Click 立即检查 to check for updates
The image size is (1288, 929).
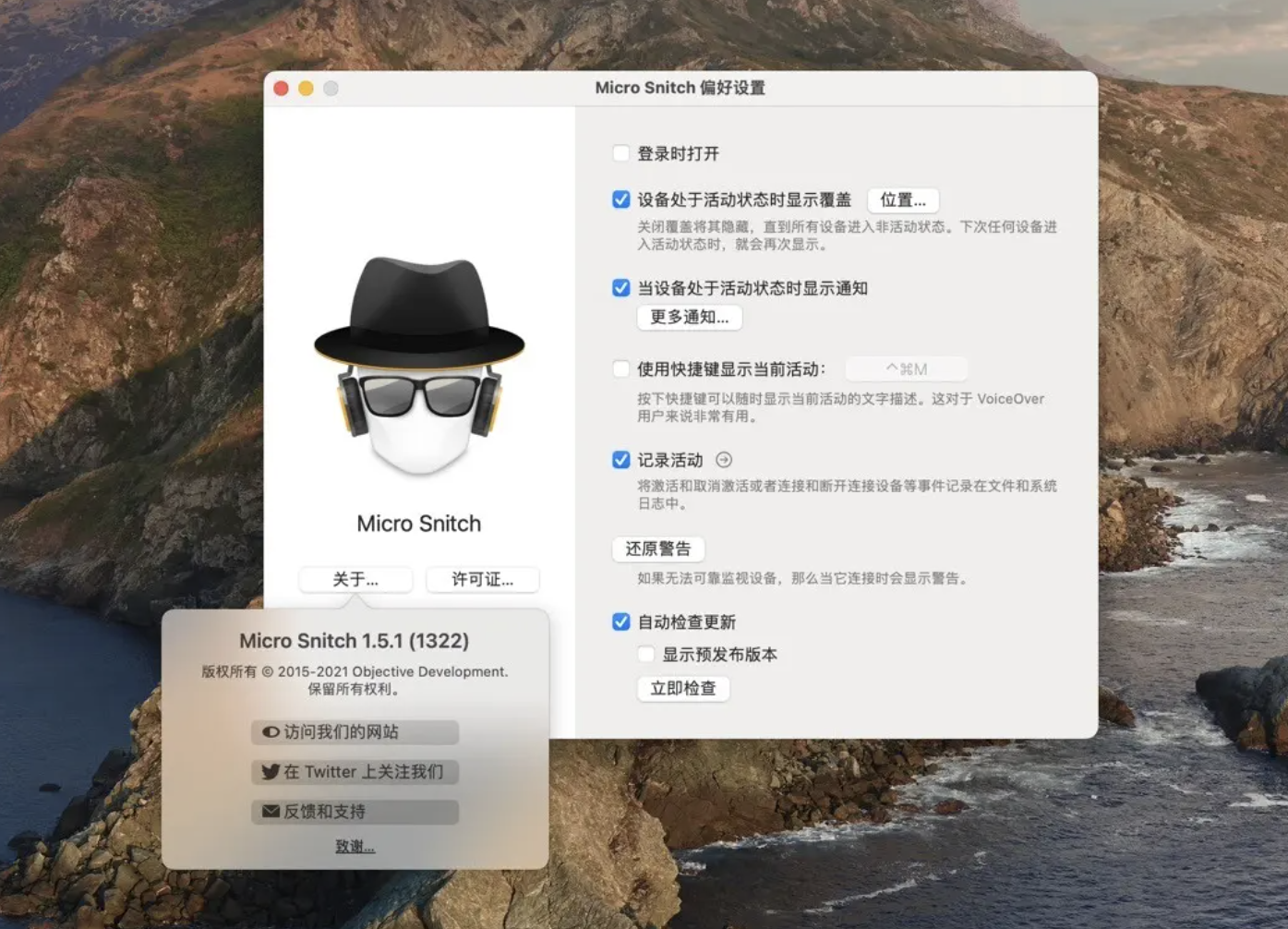pyautogui.click(x=683, y=689)
